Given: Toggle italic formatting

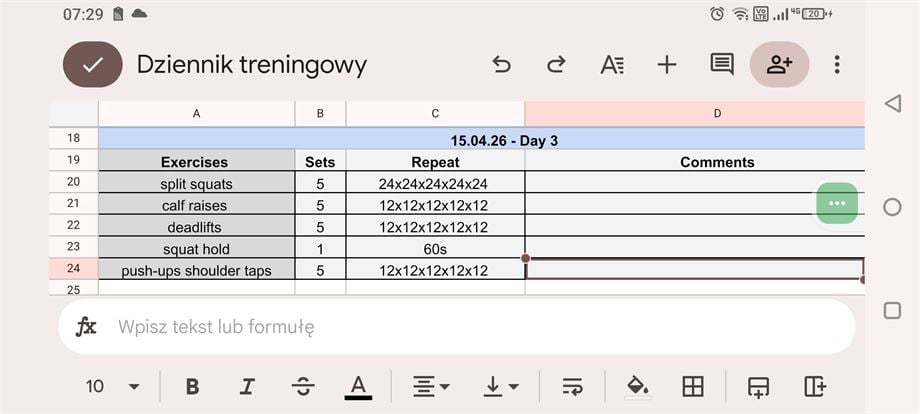Looking at the screenshot, I should point(247,386).
